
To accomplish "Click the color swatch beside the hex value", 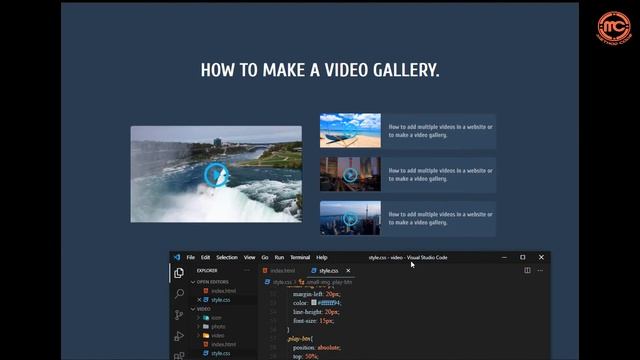I will (313, 302).
